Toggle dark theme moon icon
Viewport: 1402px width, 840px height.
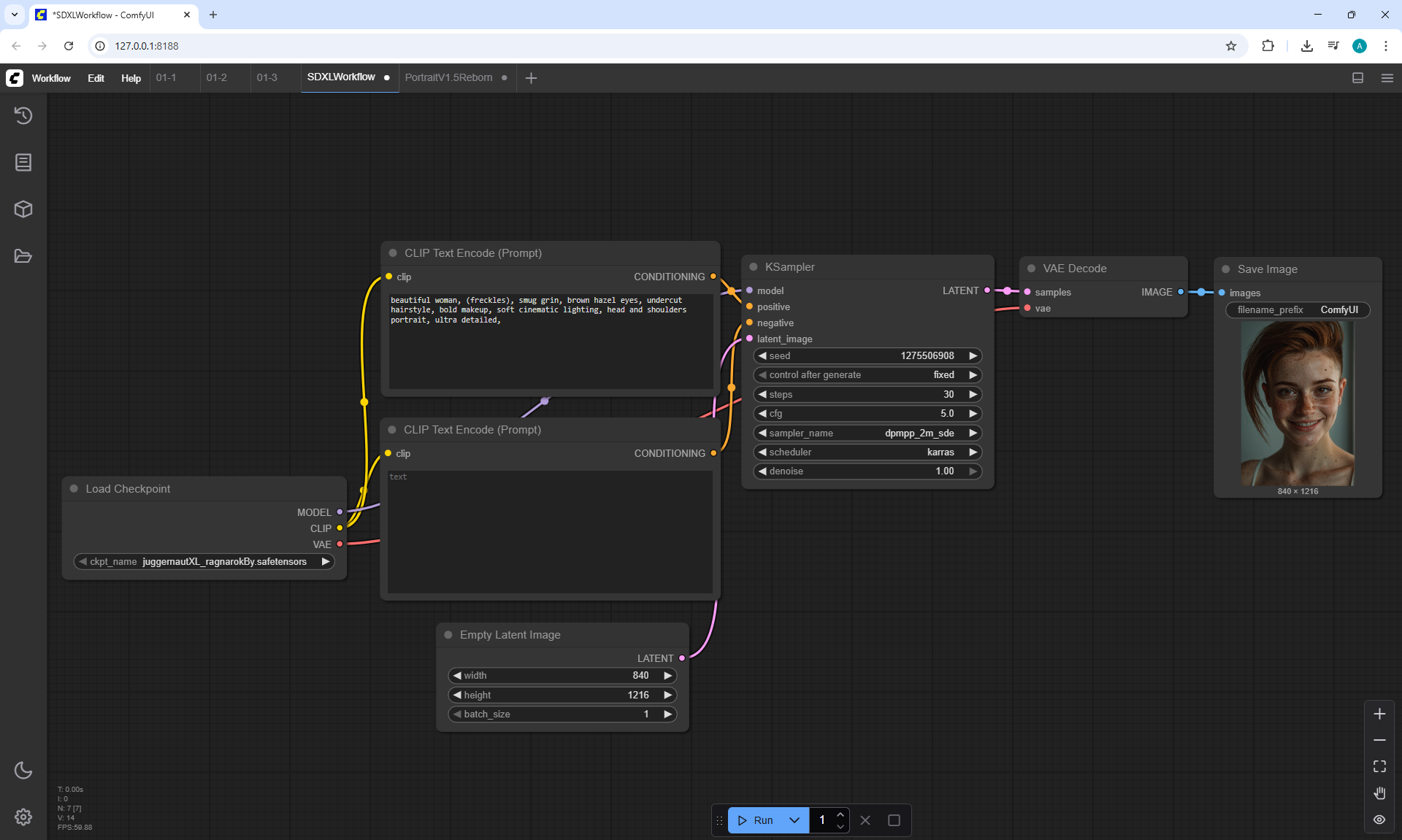point(23,770)
